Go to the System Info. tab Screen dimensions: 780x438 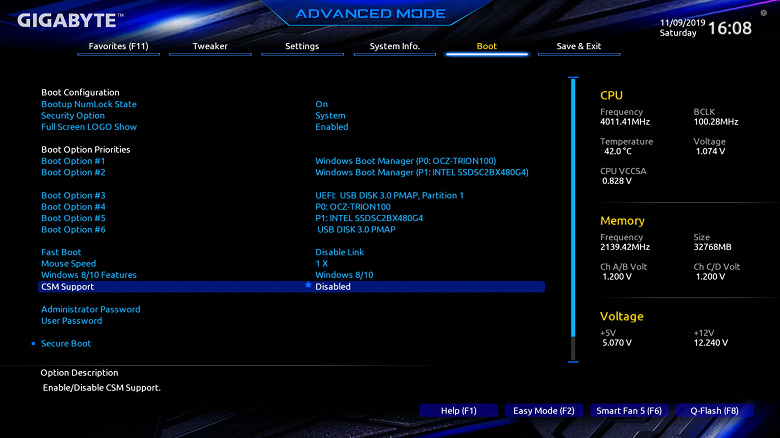[x=394, y=46]
